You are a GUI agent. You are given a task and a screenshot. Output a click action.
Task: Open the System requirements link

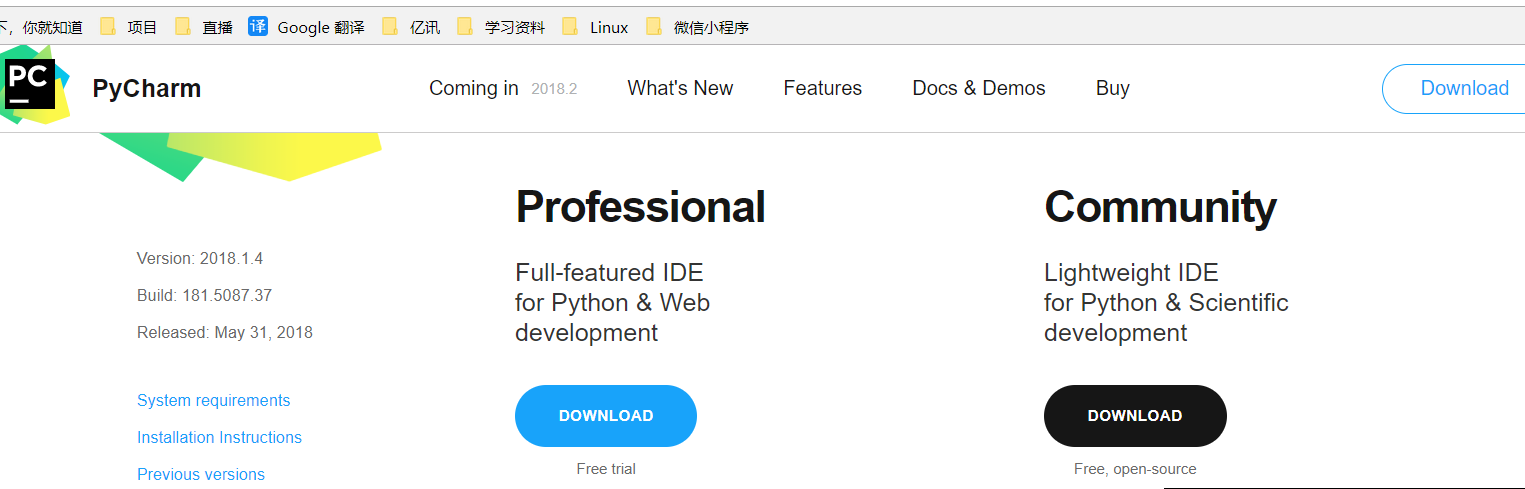(x=213, y=400)
